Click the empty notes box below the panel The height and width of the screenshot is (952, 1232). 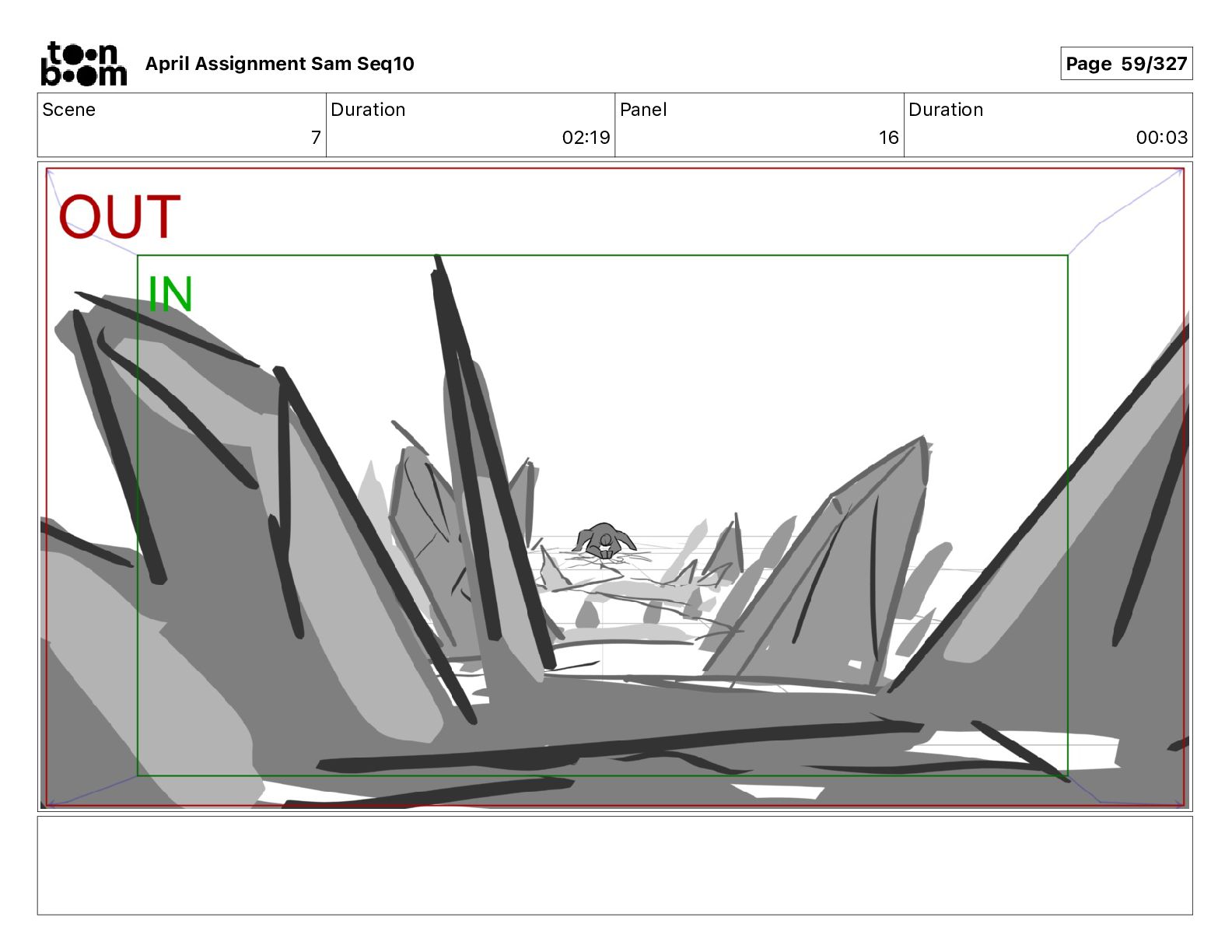click(x=614, y=865)
